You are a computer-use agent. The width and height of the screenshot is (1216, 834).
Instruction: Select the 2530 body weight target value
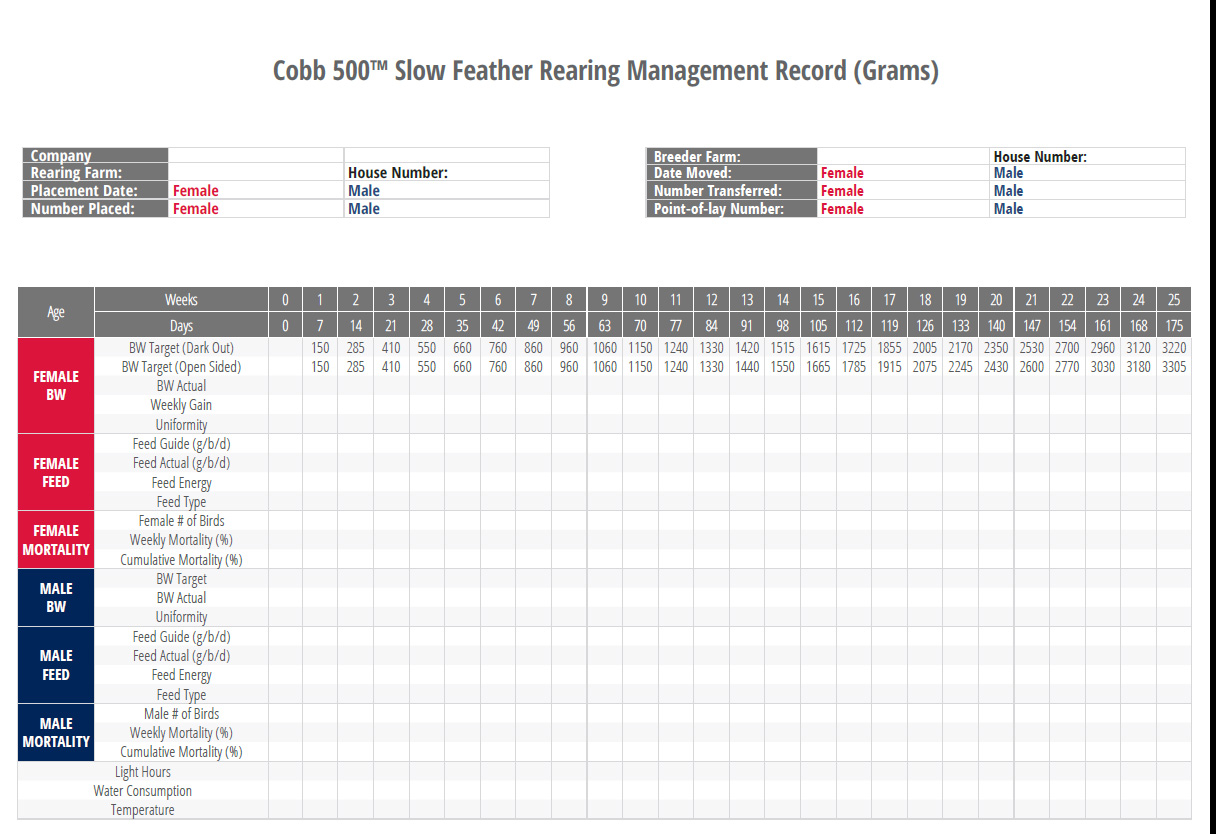click(1032, 348)
